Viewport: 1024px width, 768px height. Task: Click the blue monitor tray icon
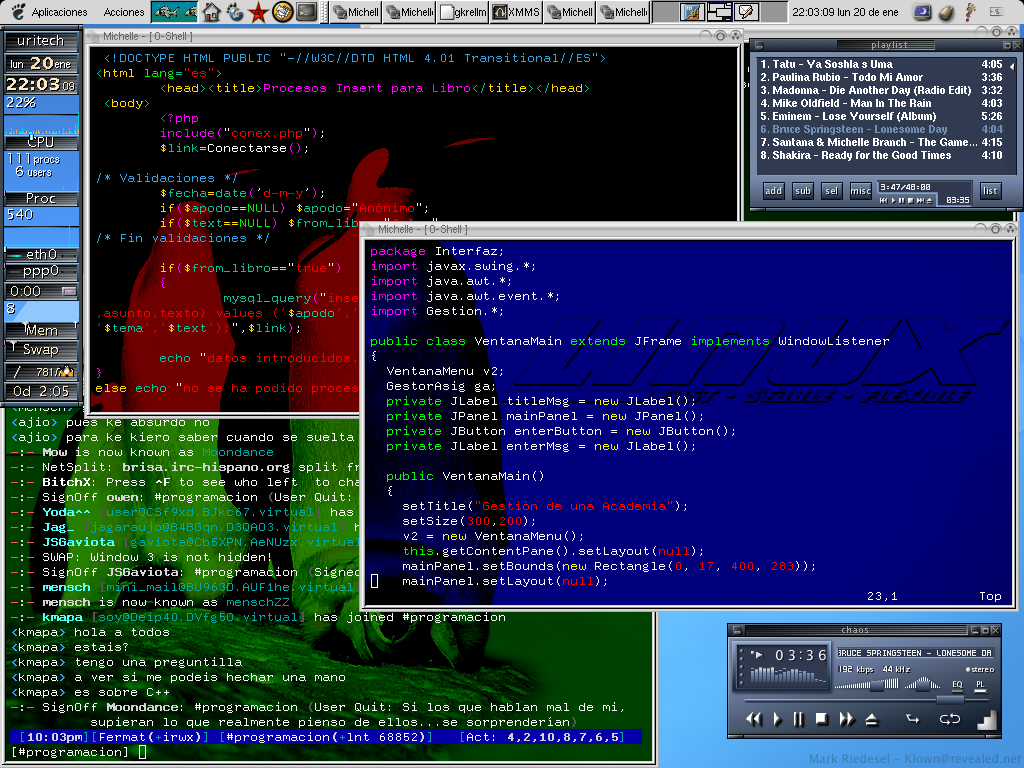point(922,12)
